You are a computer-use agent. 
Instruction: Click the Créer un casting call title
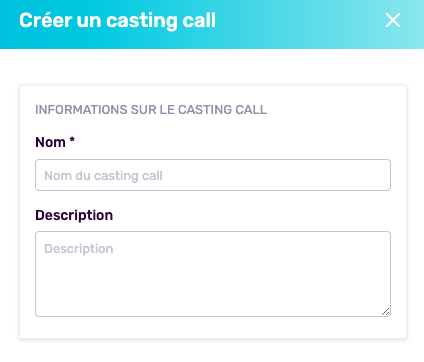click(117, 20)
